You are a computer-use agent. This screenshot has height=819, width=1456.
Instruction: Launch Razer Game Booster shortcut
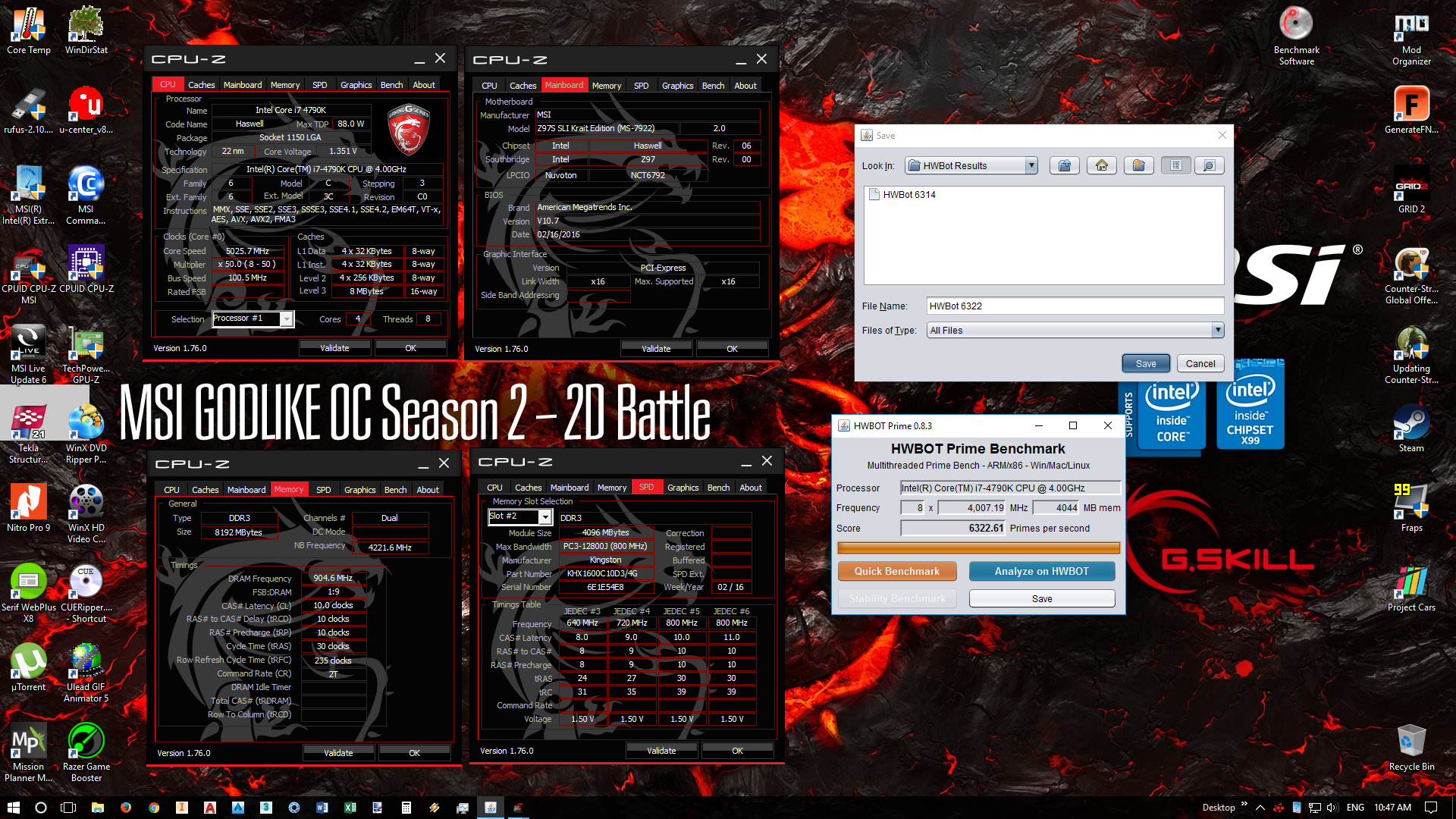click(86, 751)
